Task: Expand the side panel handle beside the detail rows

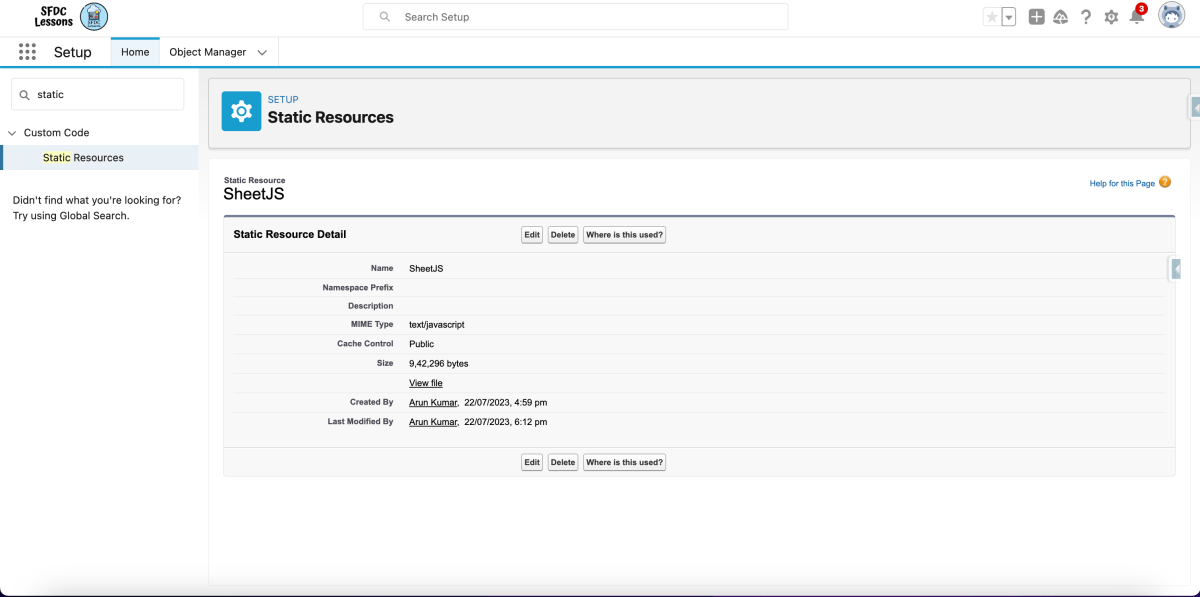Action: tap(1176, 268)
